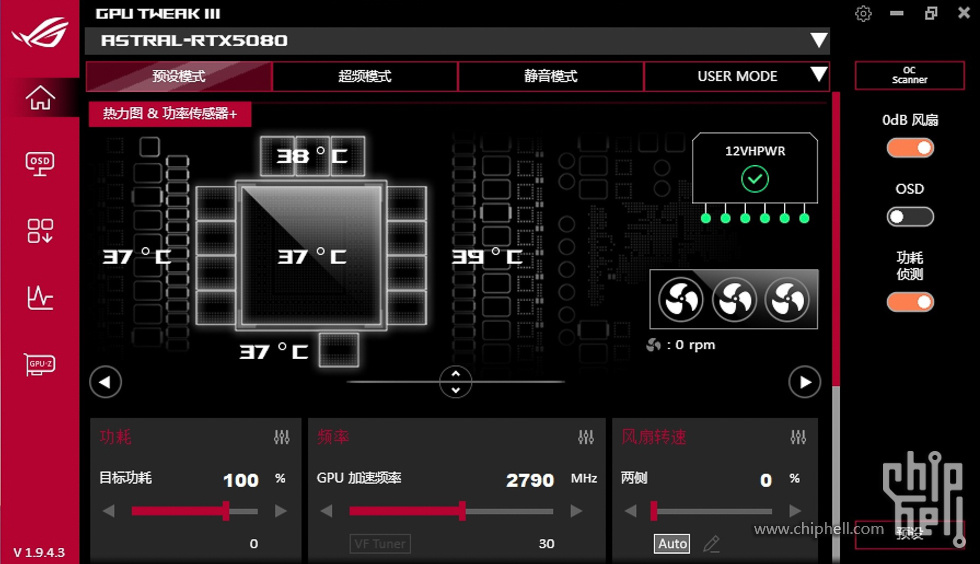Collapse the heatmap panel with up-down chevron
980x564 pixels.
coord(456,381)
